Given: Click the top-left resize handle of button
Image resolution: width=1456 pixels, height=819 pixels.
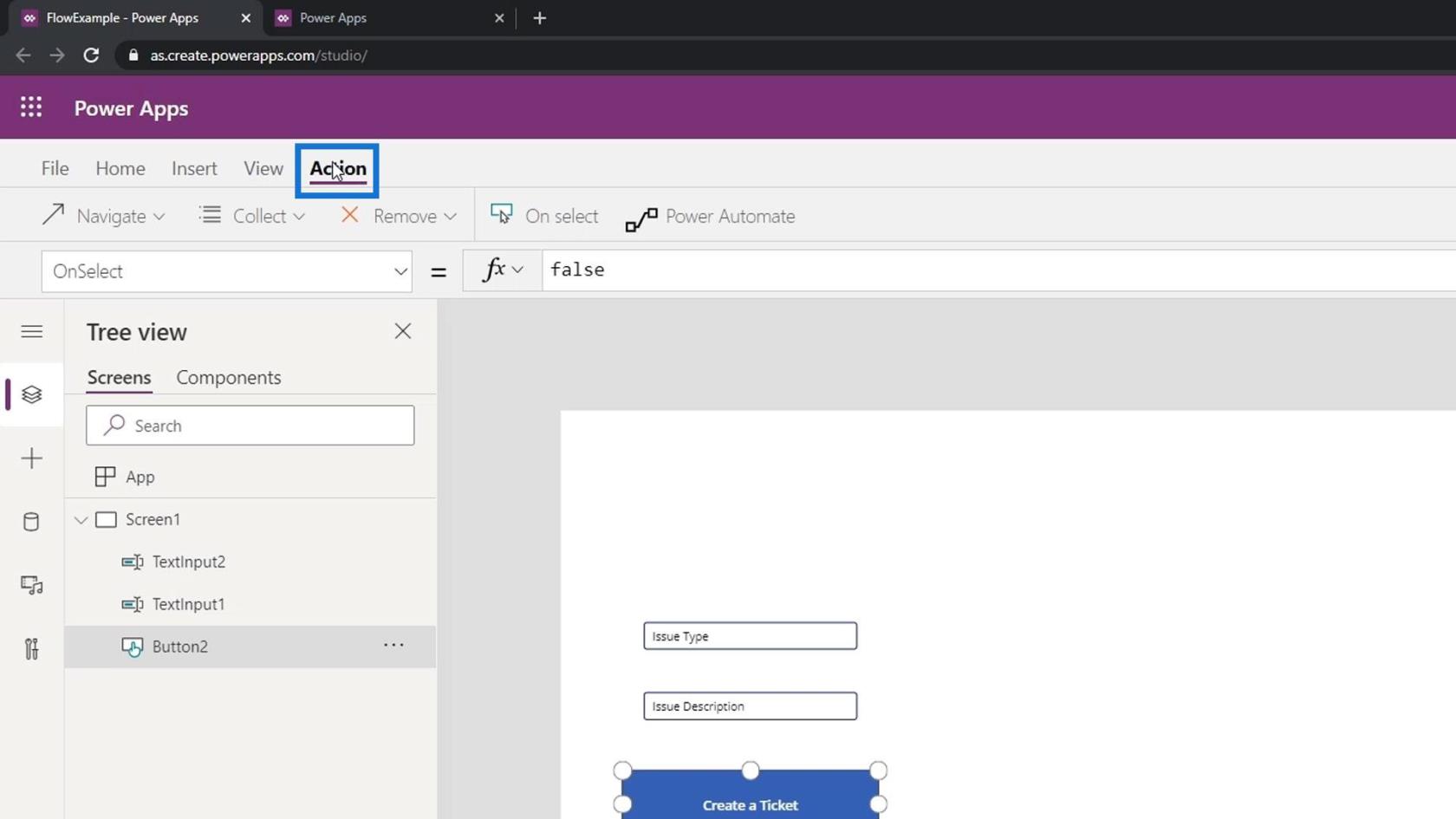Looking at the screenshot, I should [x=622, y=770].
